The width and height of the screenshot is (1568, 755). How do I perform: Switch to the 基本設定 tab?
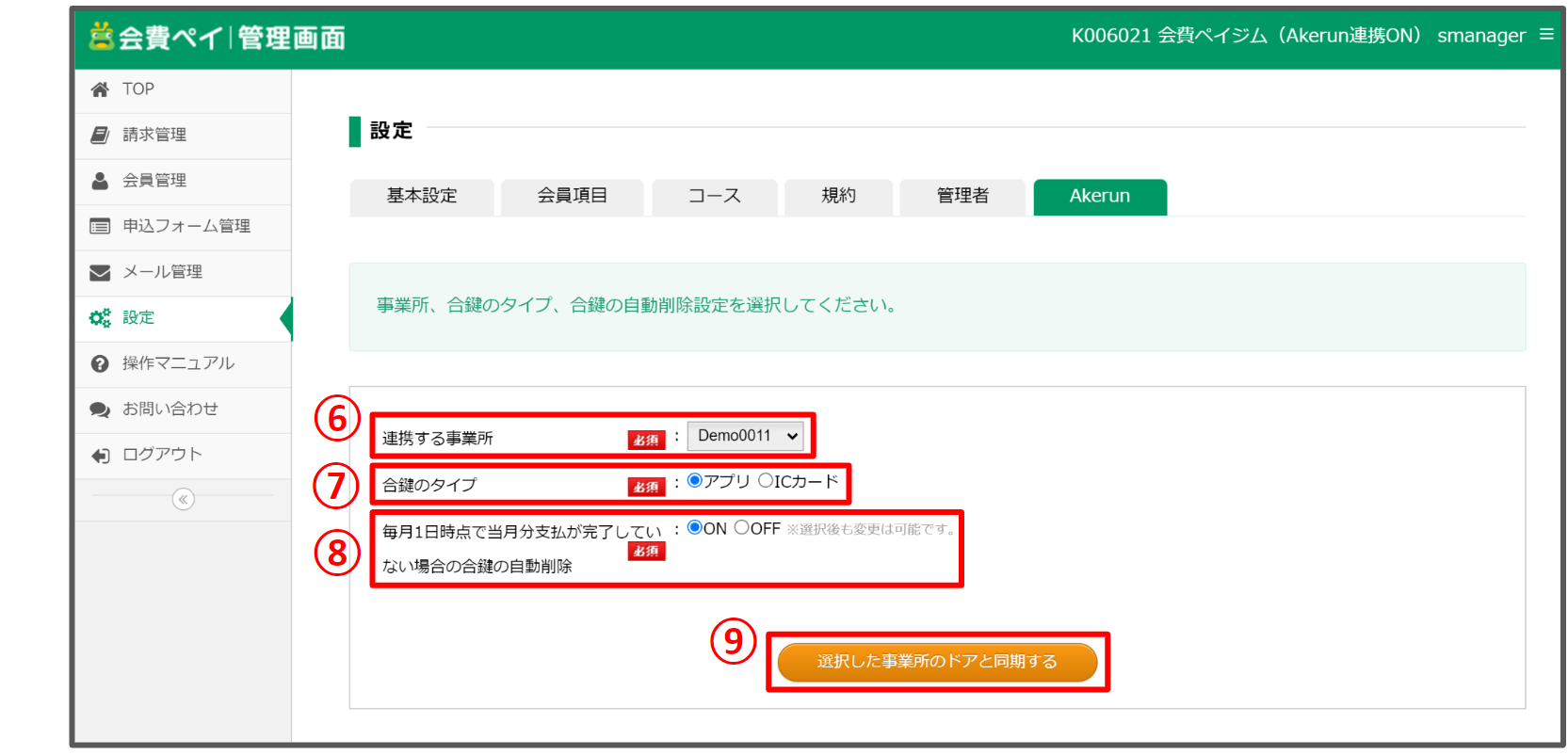(x=422, y=196)
